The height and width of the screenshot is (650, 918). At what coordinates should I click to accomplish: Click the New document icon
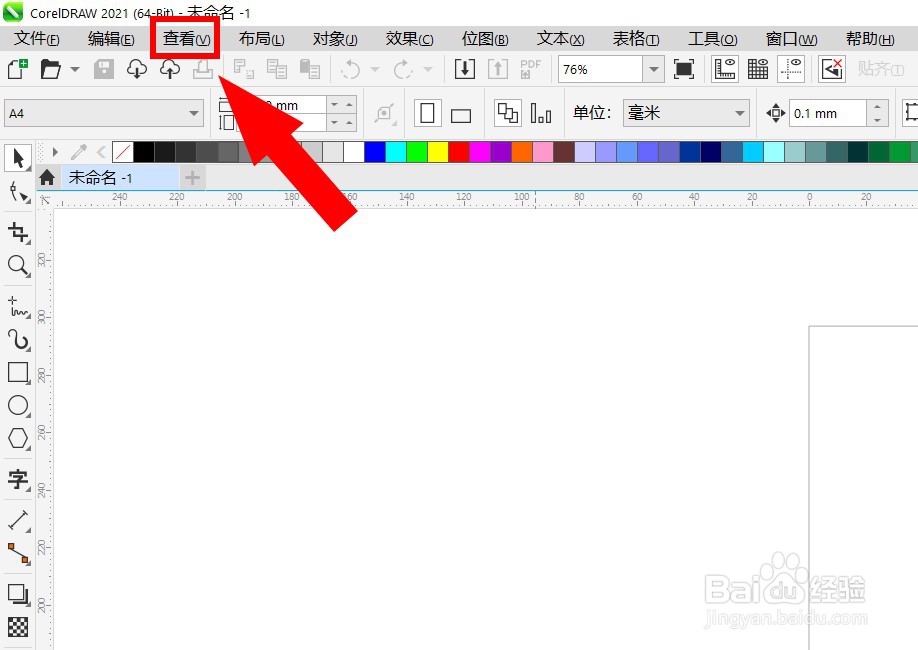[x=18, y=69]
